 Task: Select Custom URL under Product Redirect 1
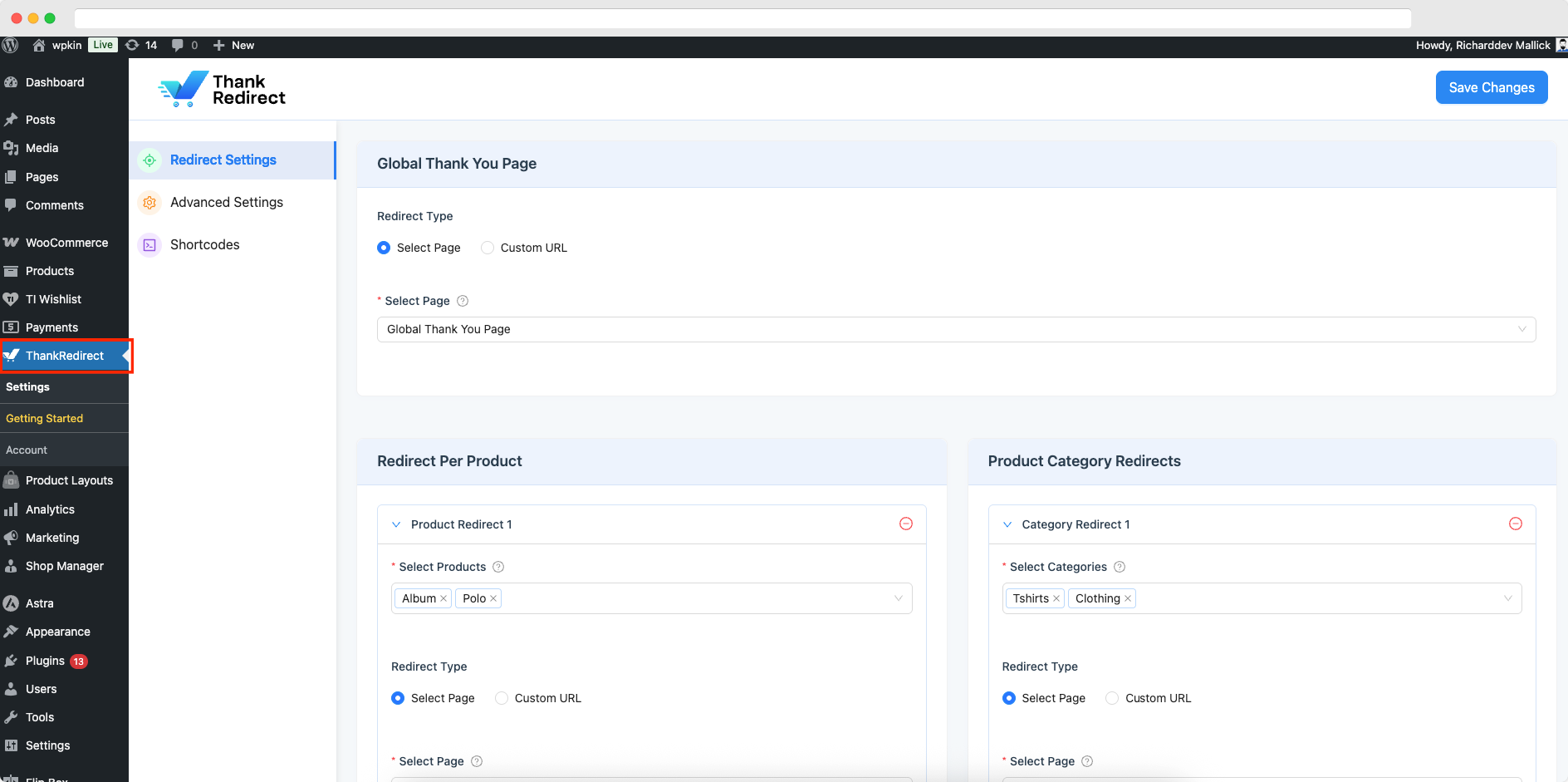pos(502,698)
